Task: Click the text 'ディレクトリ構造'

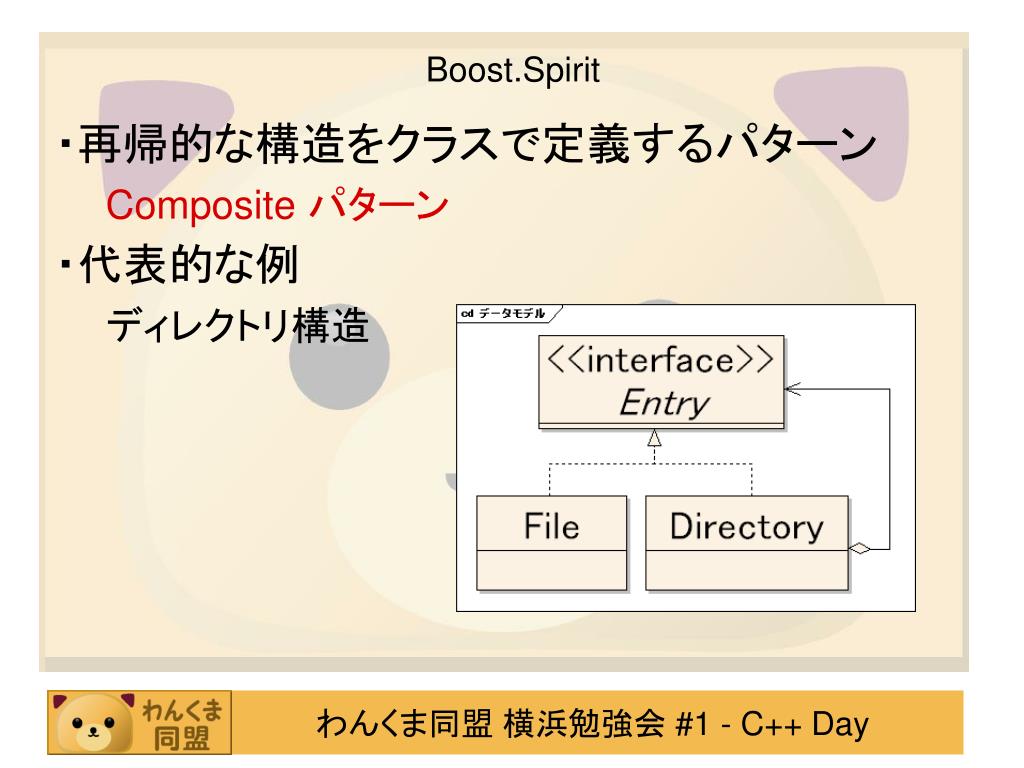Action: click(238, 325)
